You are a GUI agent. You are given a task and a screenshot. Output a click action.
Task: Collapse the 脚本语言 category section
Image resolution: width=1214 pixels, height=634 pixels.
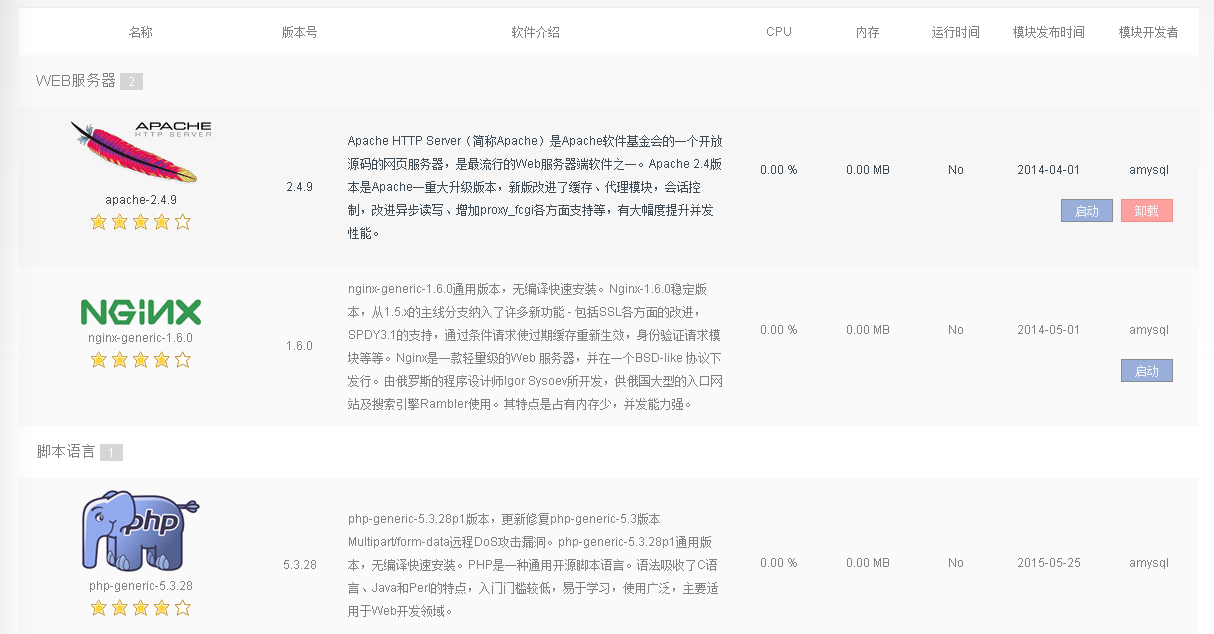(x=66, y=452)
